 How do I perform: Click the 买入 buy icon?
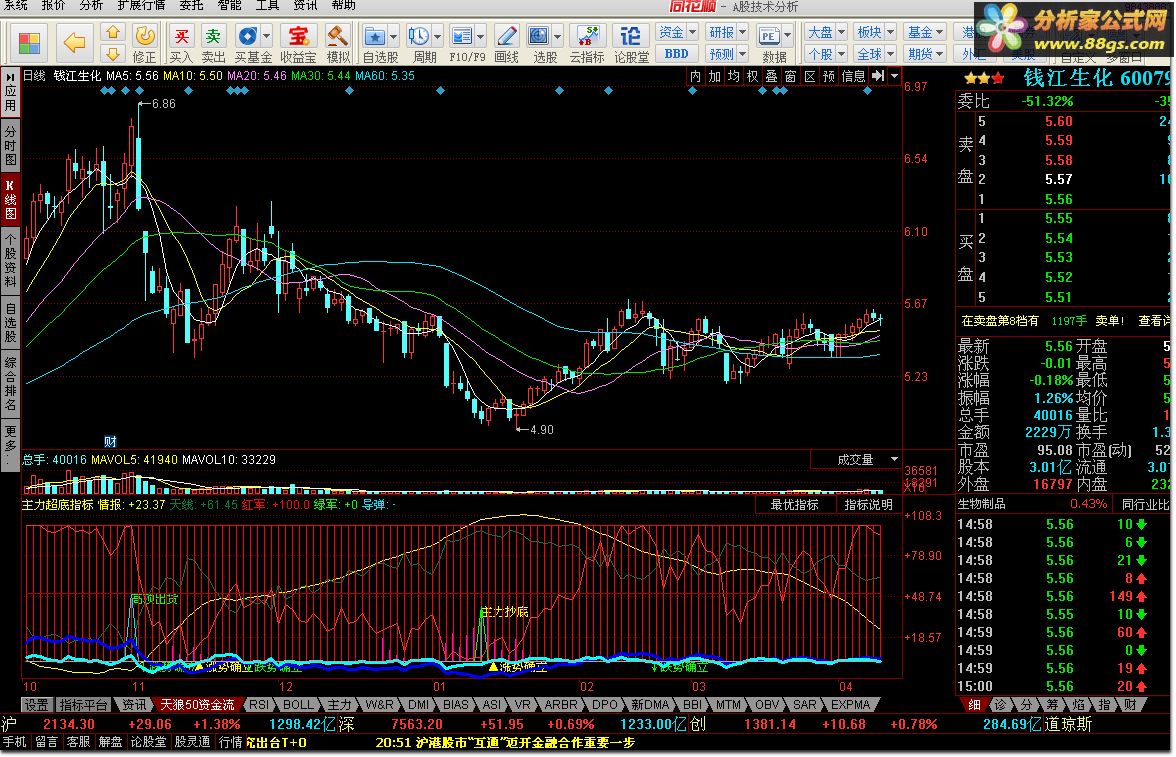point(181,43)
